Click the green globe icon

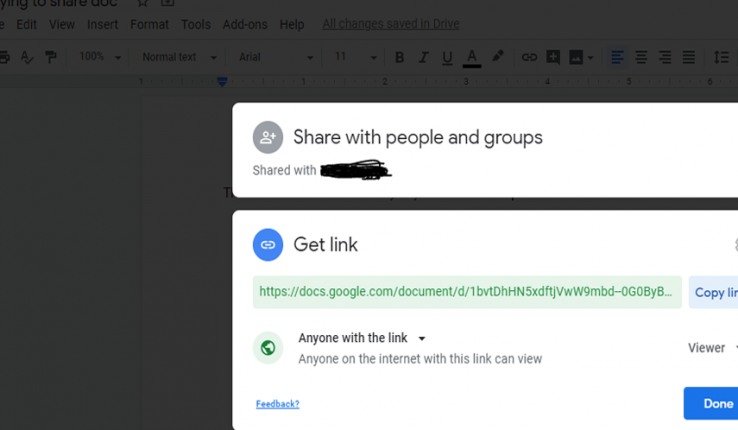pyautogui.click(x=268, y=348)
